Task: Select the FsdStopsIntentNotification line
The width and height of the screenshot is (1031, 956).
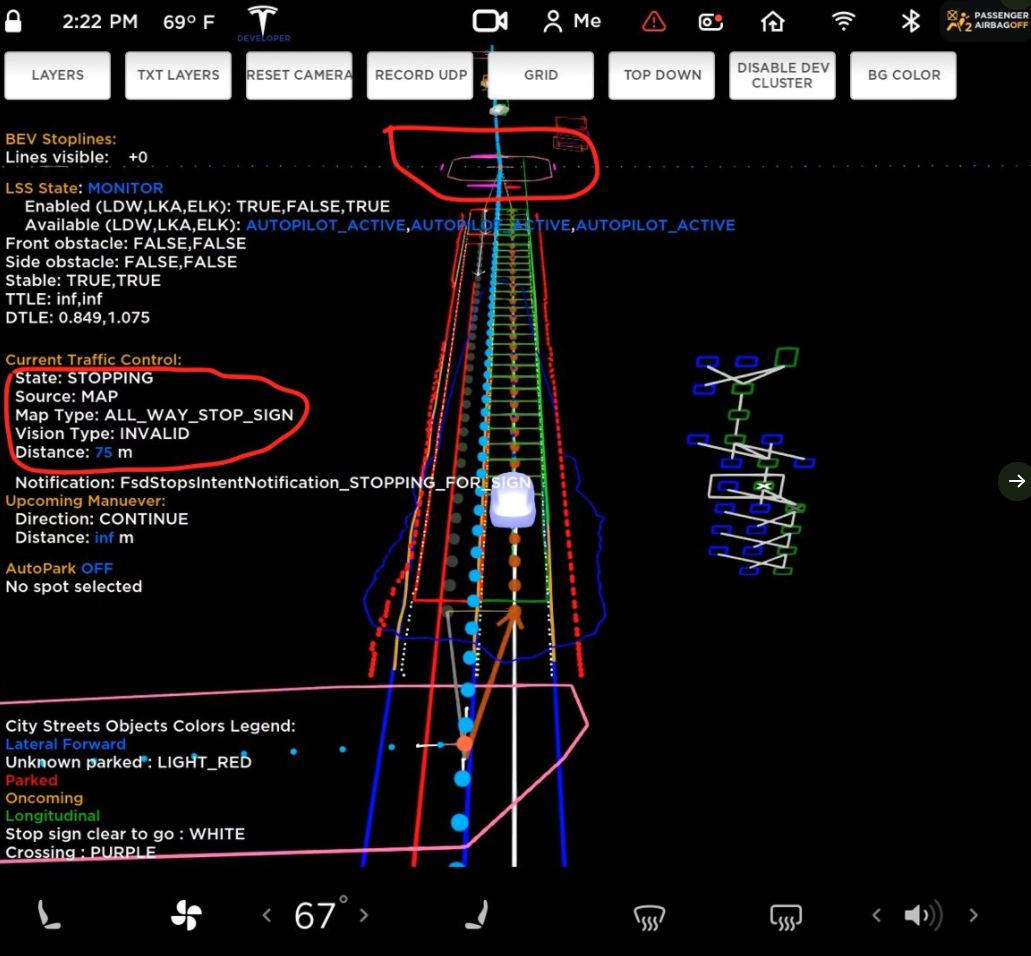Action: (x=272, y=483)
